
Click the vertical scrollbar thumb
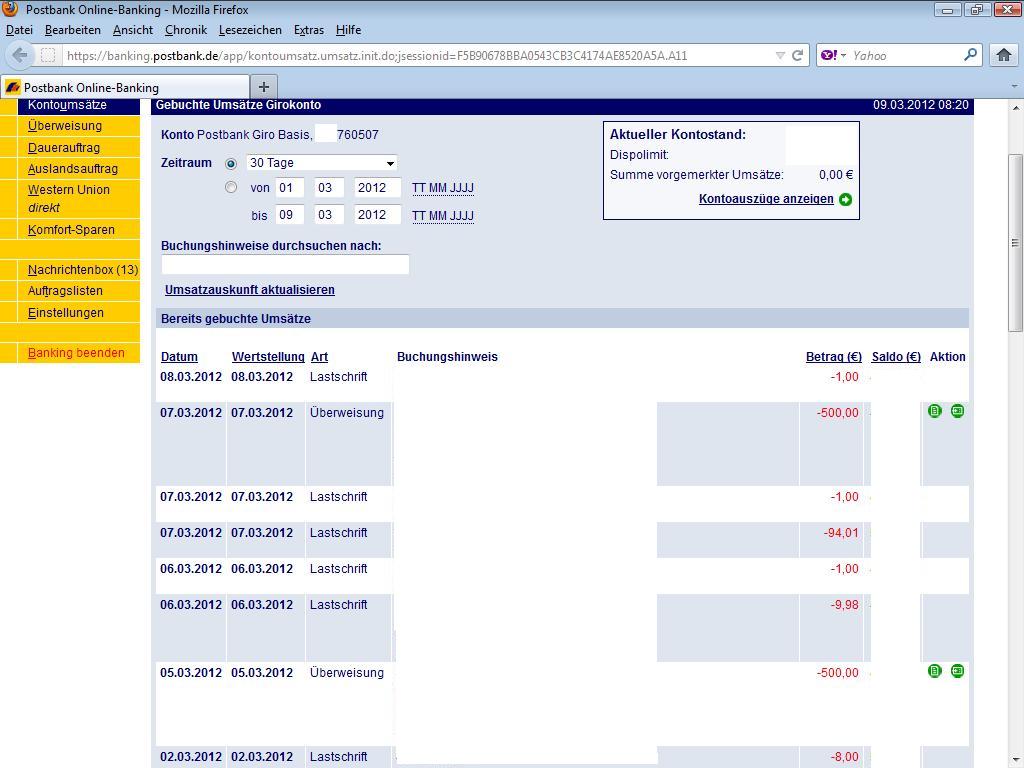(1014, 243)
